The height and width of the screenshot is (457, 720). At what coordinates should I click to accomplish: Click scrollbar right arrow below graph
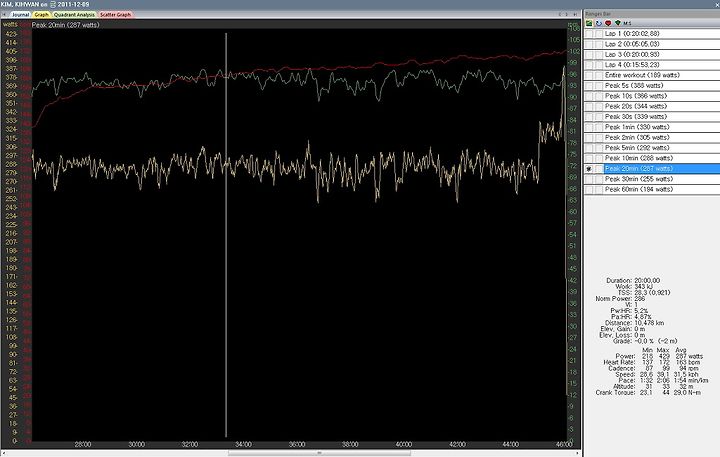pyautogui.click(x=578, y=453)
